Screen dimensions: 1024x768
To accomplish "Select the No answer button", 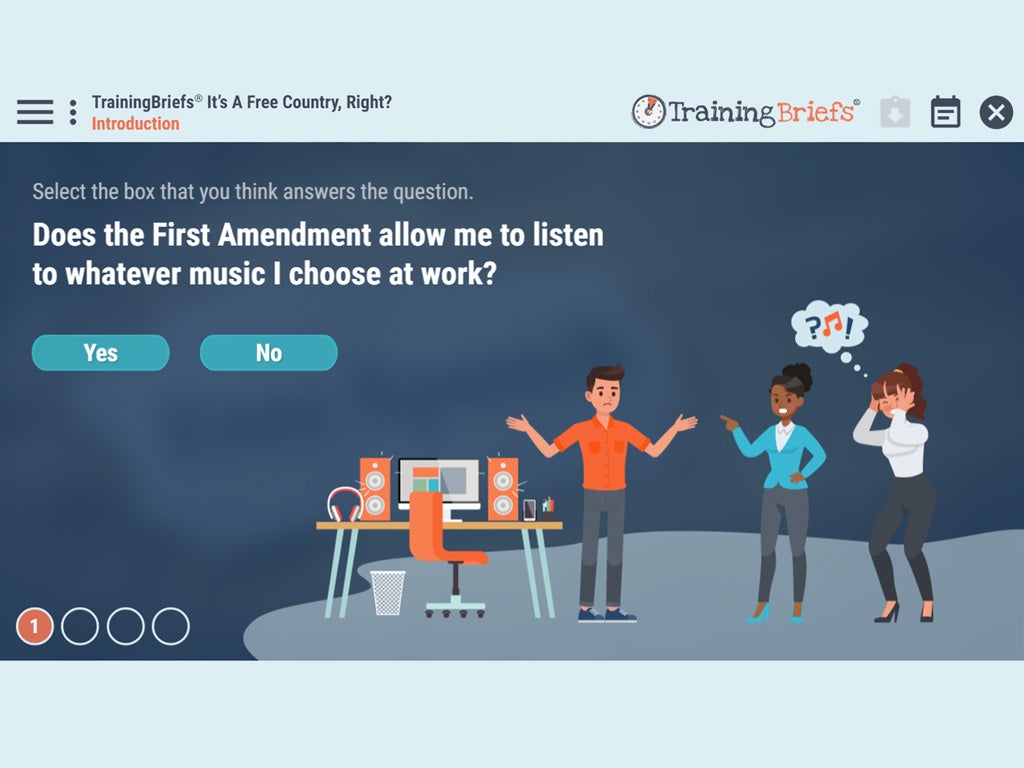I will tap(268, 353).
